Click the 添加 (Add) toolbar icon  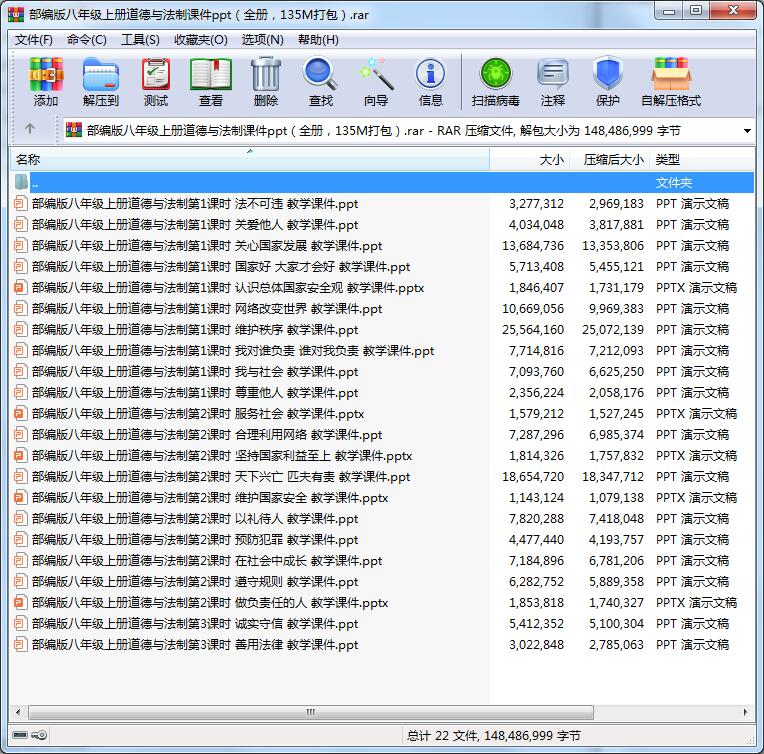[x=46, y=75]
